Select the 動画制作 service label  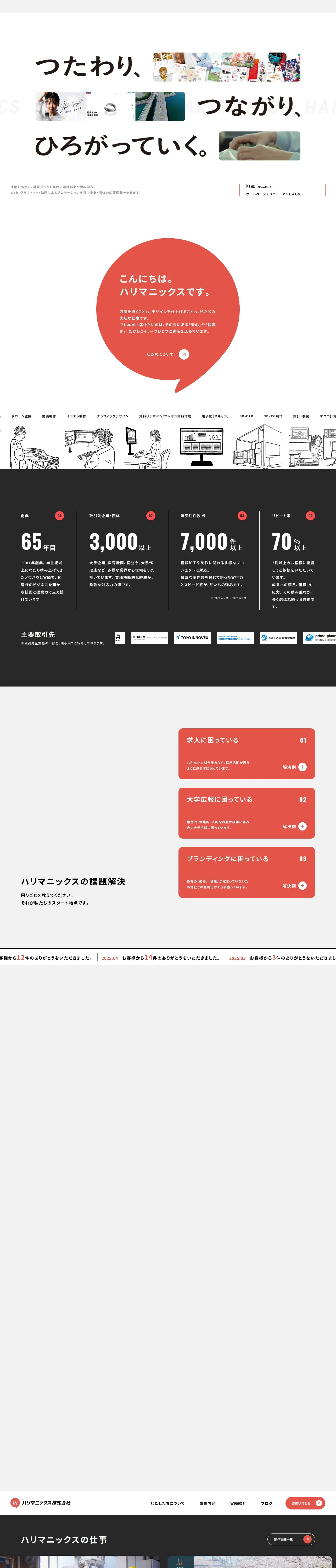[x=49, y=416]
